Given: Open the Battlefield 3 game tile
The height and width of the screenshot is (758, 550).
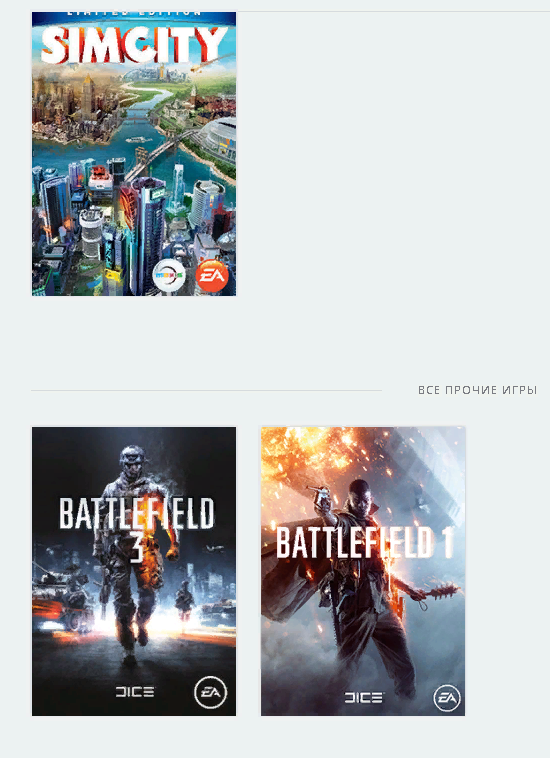Looking at the screenshot, I should pos(134,571).
